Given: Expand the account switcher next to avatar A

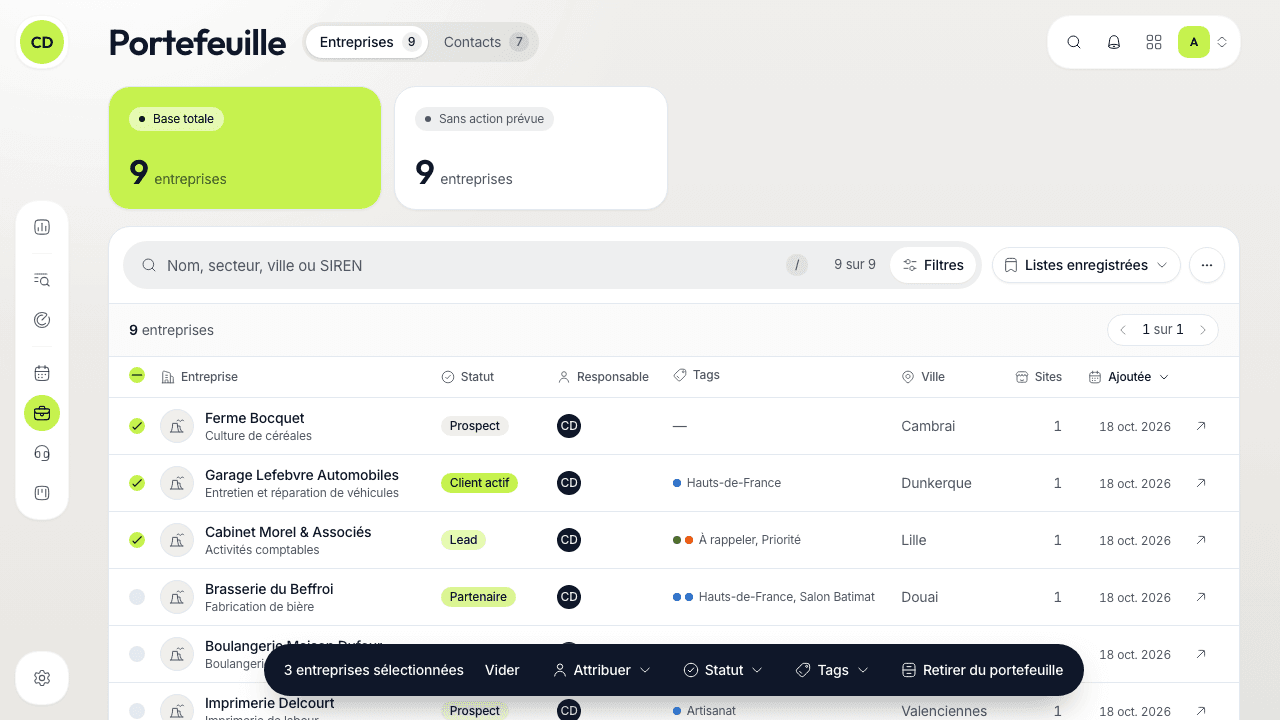Looking at the screenshot, I should [x=1222, y=42].
